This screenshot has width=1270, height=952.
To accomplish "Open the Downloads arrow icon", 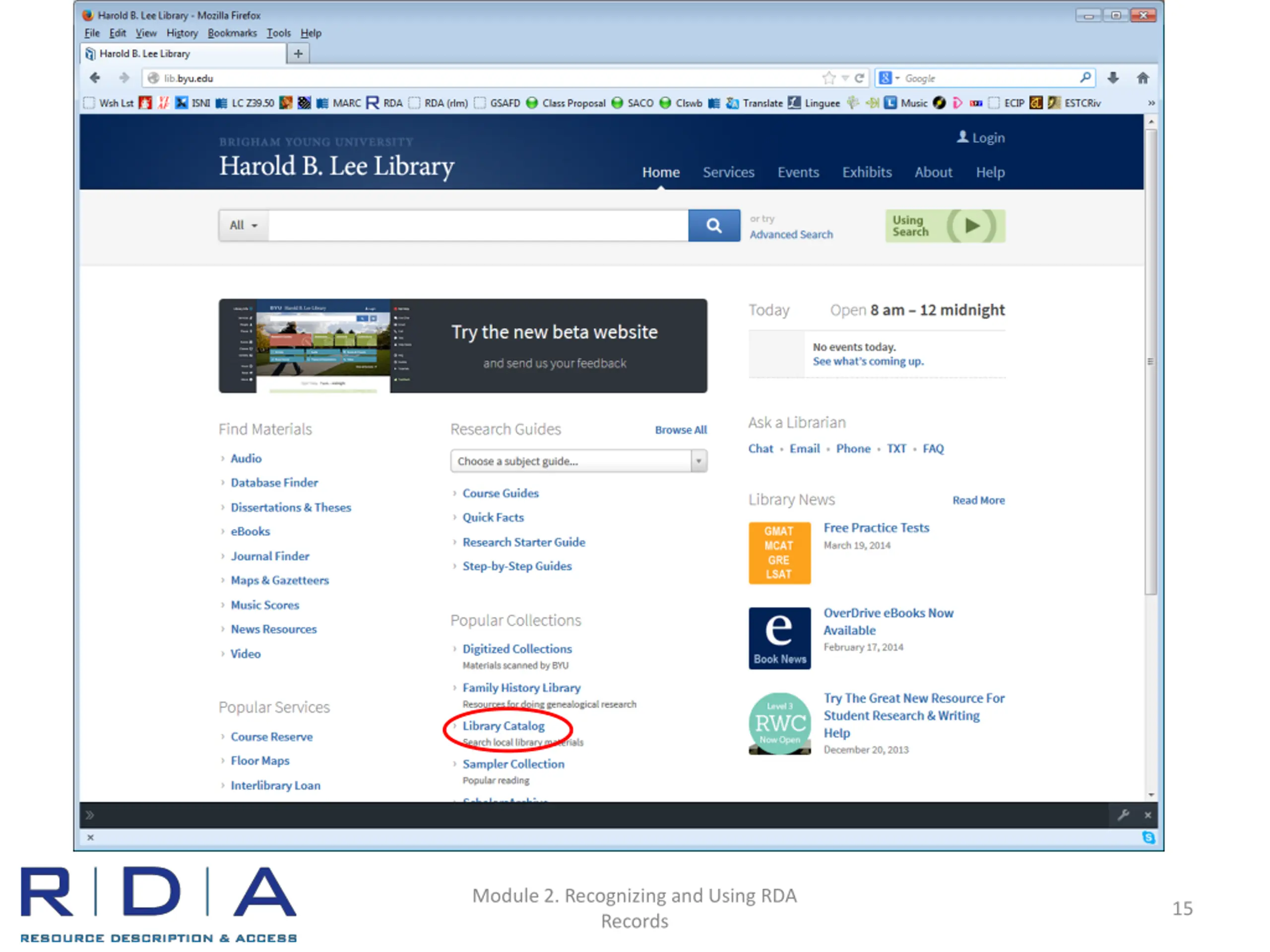I will (x=1113, y=78).
